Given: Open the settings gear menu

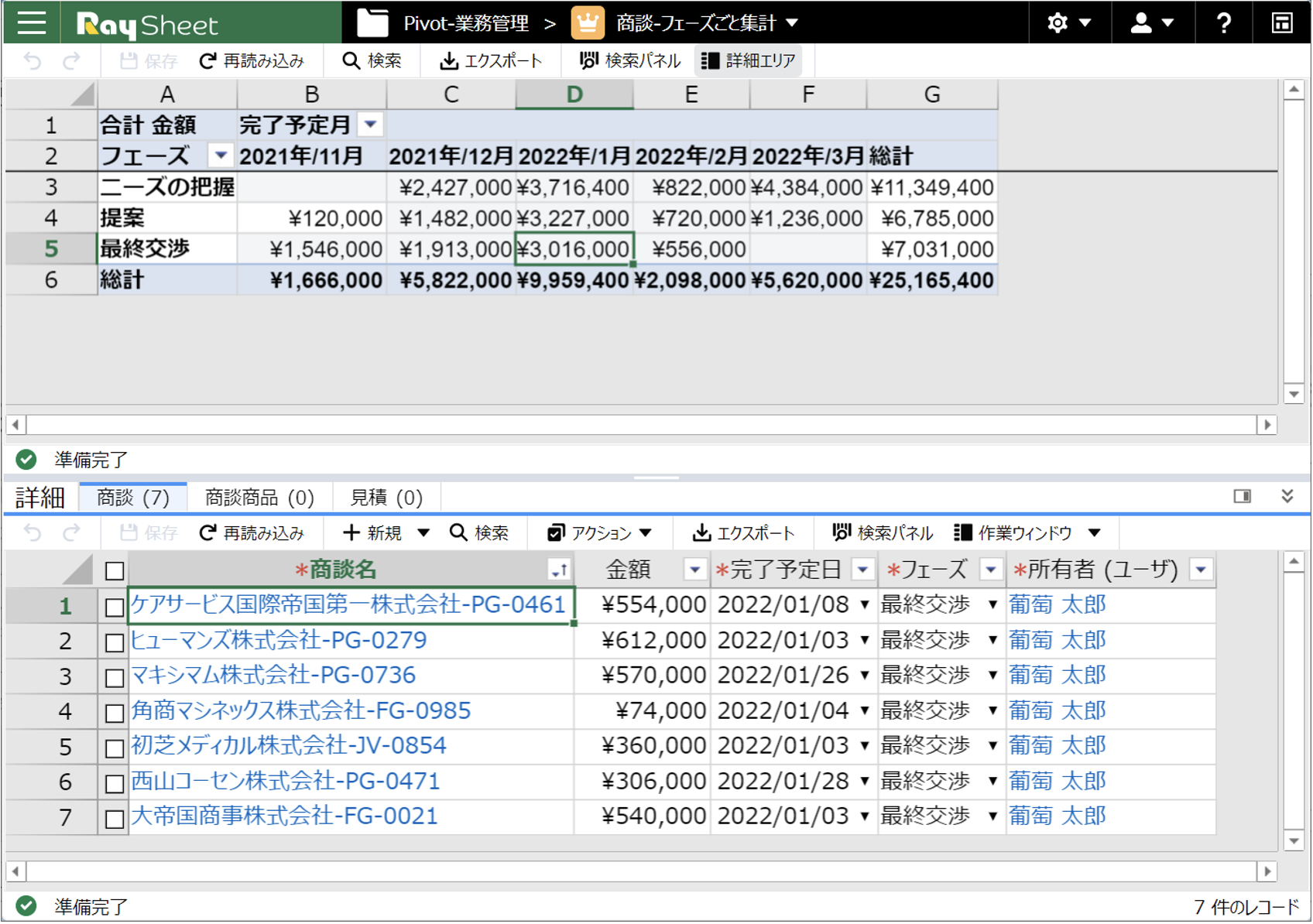Looking at the screenshot, I should pos(1068,22).
